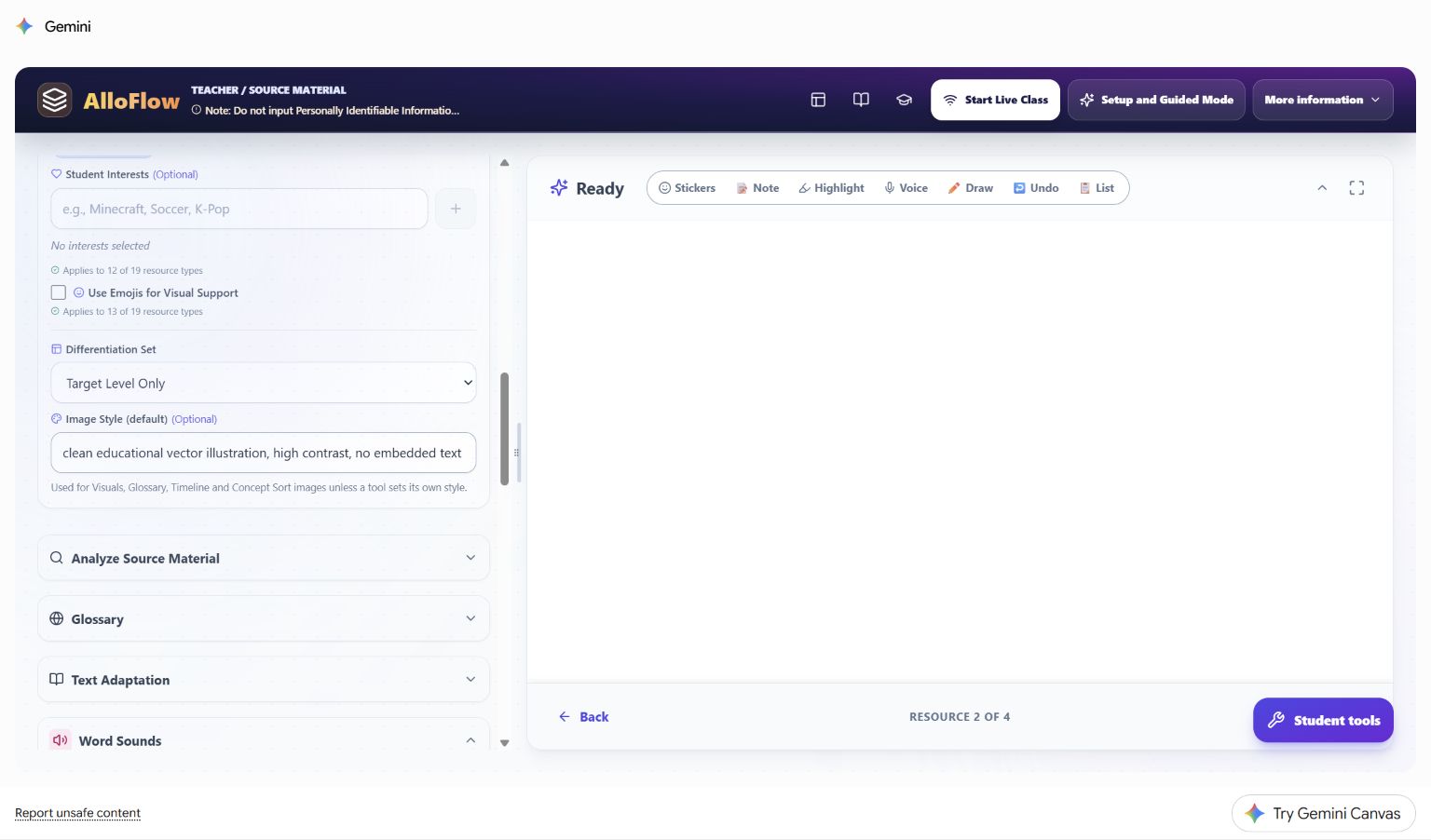The width and height of the screenshot is (1431, 840).
Task: Open the book icon in header
Action: pos(861,100)
